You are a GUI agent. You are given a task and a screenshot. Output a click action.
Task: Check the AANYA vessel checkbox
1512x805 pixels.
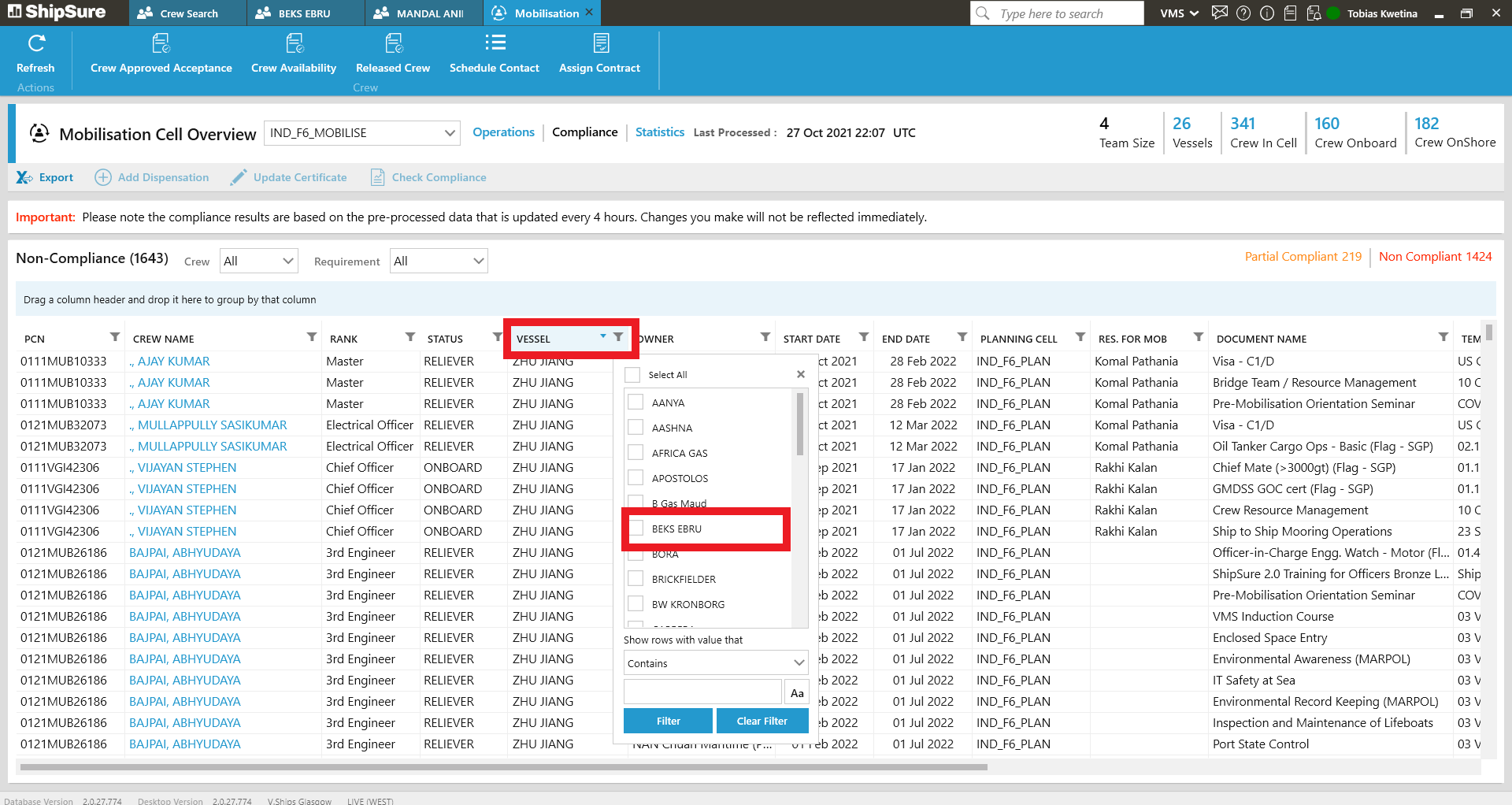(636, 402)
